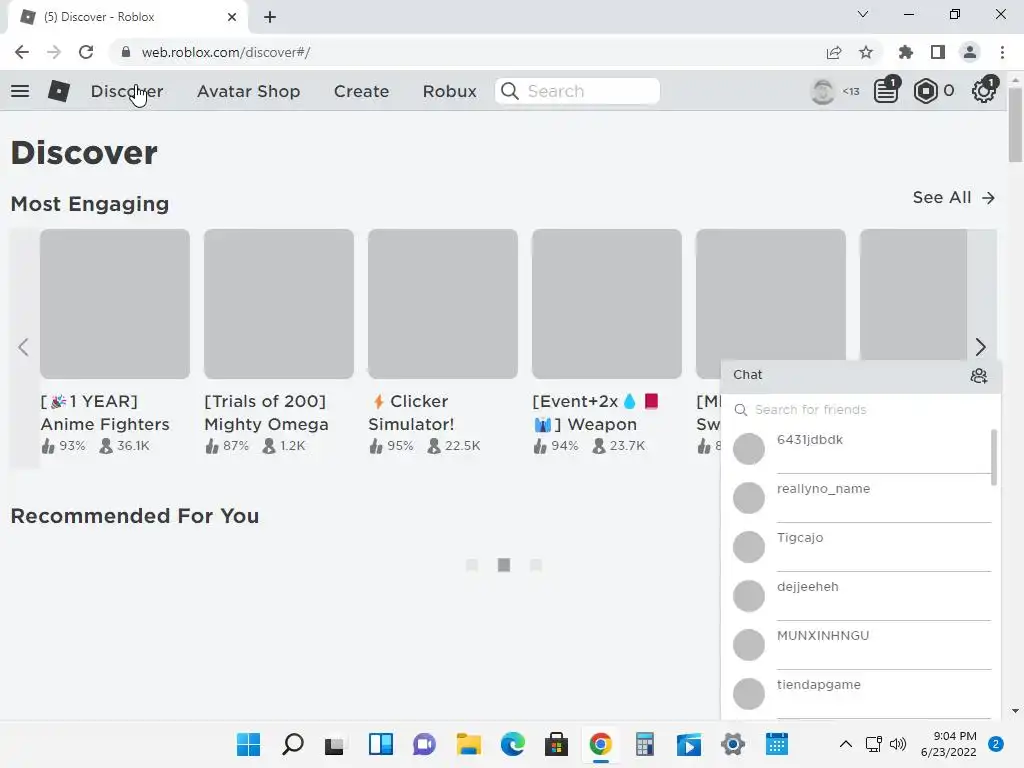Image resolution: width=1024 pixels, height=768 pixels.
Task: Open the Weapon event game thumbnail
Action: click(607, 304)
